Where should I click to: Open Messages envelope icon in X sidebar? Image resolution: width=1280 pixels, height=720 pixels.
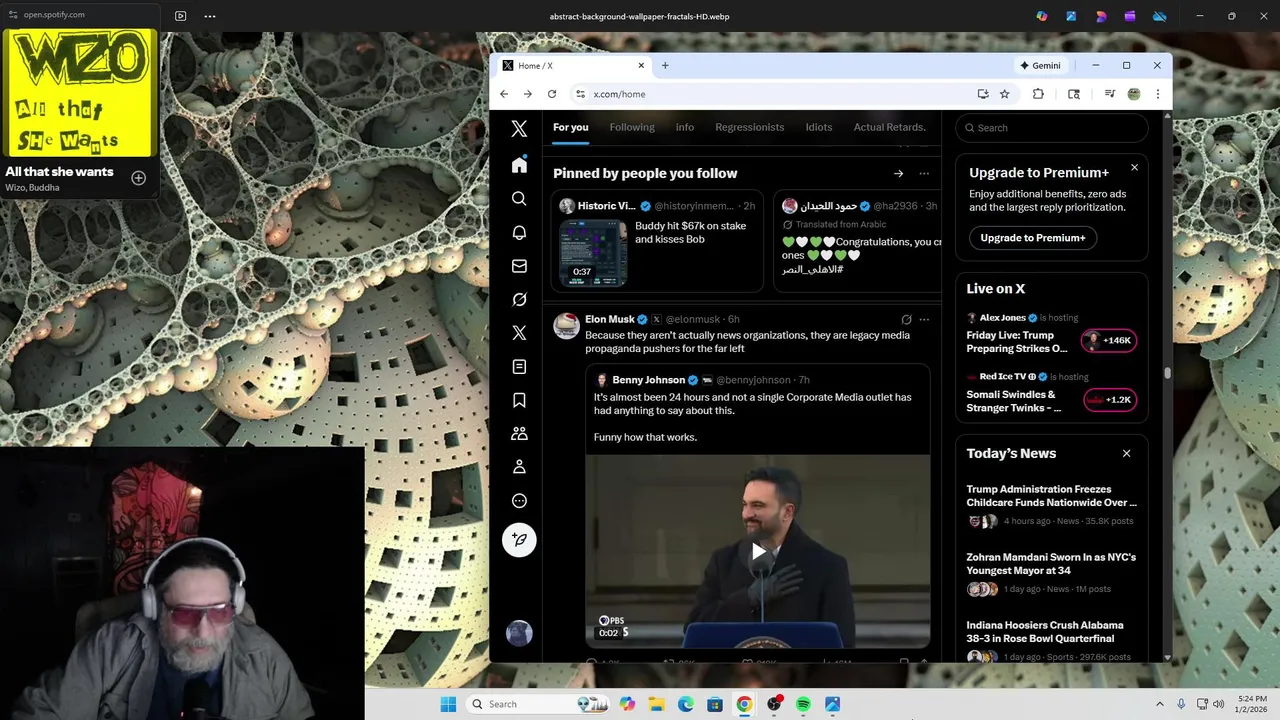519,266
